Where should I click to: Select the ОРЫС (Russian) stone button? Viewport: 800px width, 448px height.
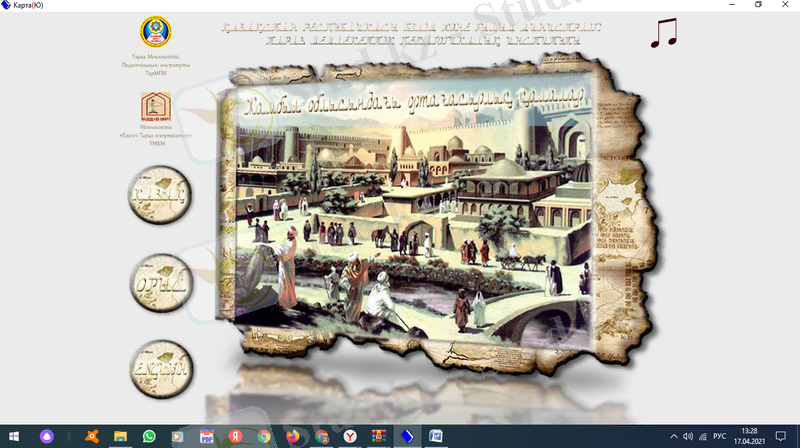click(x=160, y=282)
